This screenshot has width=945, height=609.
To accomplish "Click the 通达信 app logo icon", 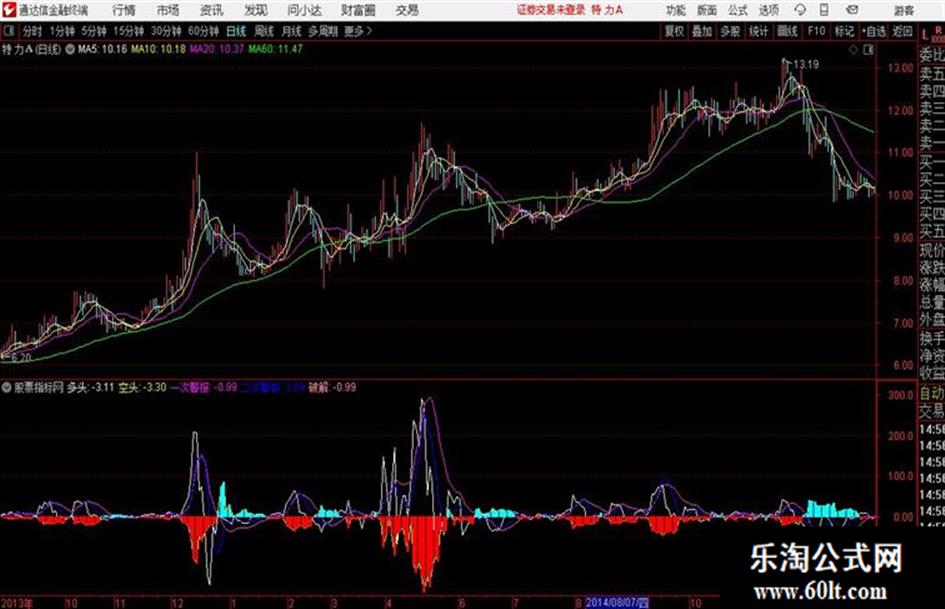I will click(x=9, y=10).
